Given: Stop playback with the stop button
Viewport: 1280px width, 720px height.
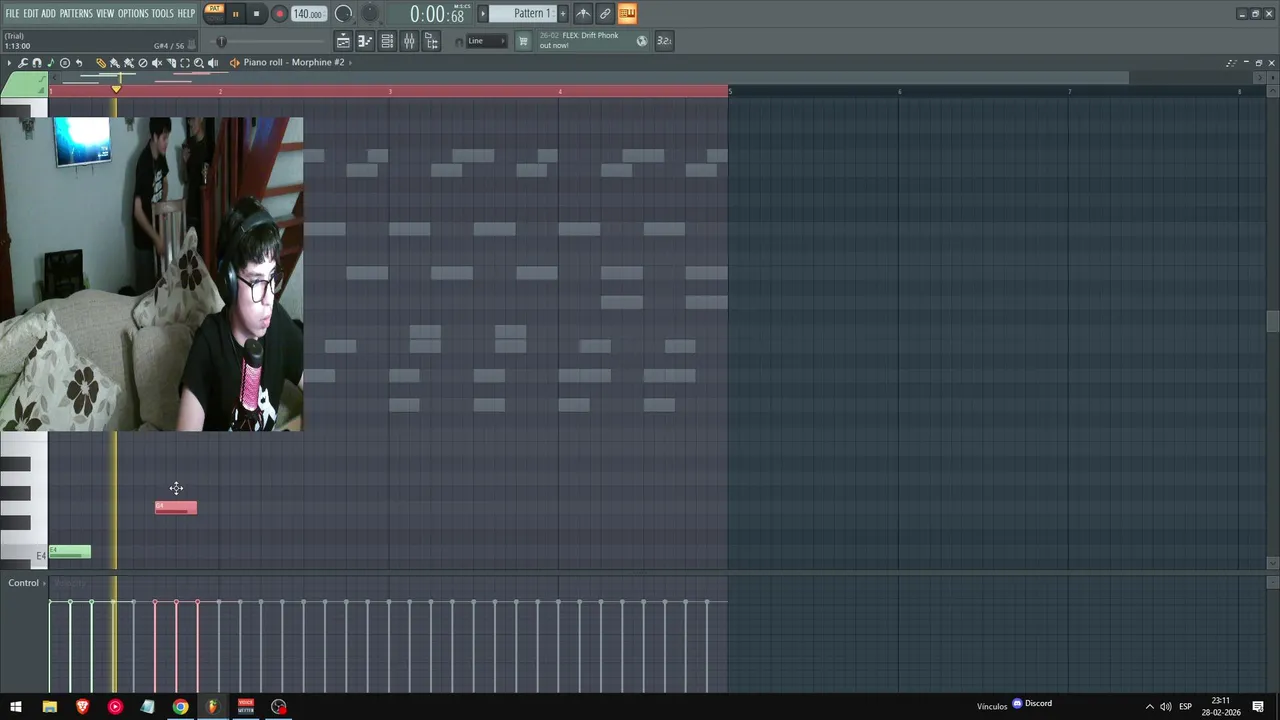Looking at the screenshot, I should tap(256, 14).
